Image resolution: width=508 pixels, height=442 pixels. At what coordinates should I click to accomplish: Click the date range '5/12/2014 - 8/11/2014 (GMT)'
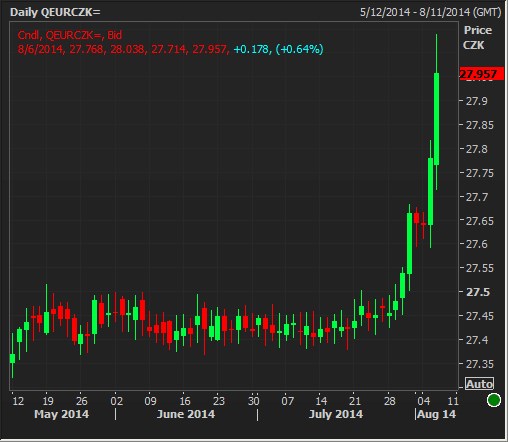(x=430, y=12)
